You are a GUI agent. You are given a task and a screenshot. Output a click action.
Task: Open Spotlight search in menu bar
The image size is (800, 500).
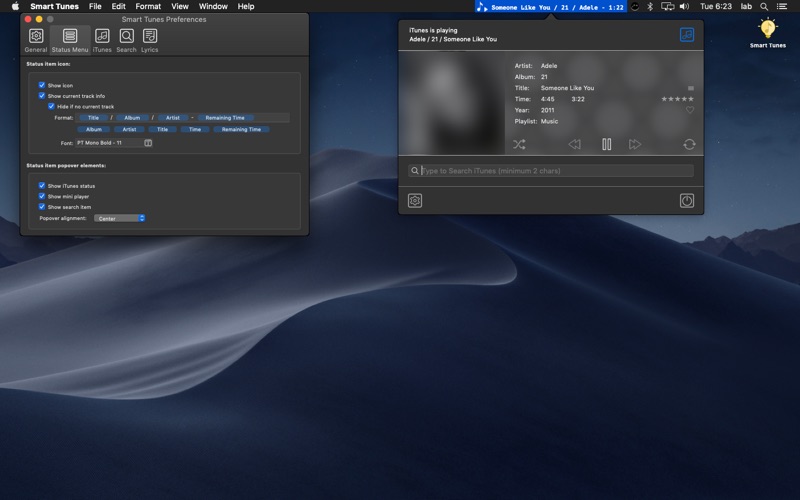764,7
